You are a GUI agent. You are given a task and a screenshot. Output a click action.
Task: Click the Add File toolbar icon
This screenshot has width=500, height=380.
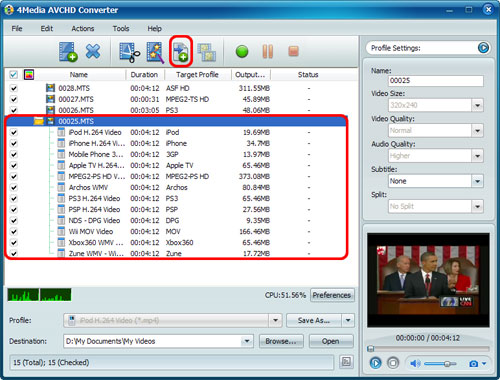tap(68, 51)
